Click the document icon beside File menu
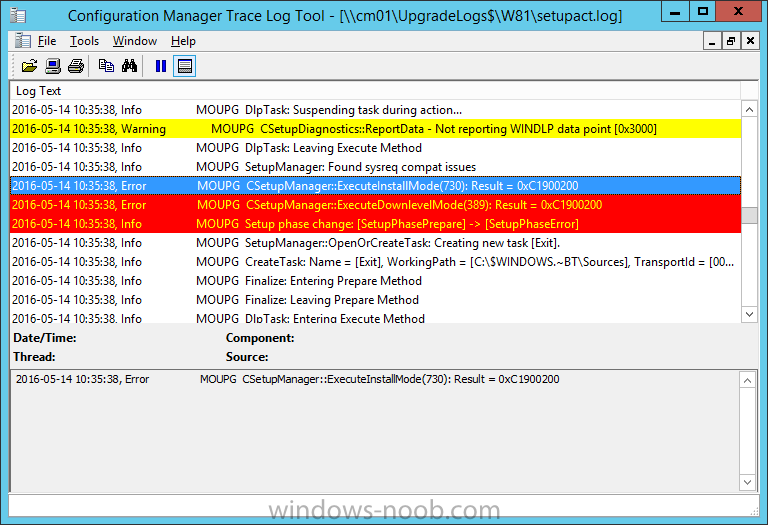 coord(23,41)
